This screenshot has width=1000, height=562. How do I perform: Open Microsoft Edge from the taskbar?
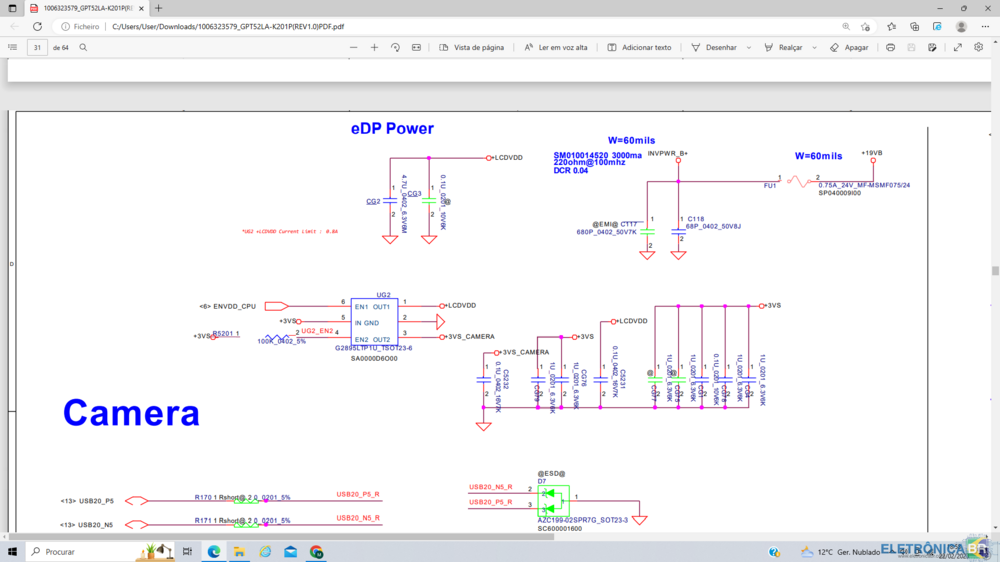pyautogui.click(x=213, y=551)
